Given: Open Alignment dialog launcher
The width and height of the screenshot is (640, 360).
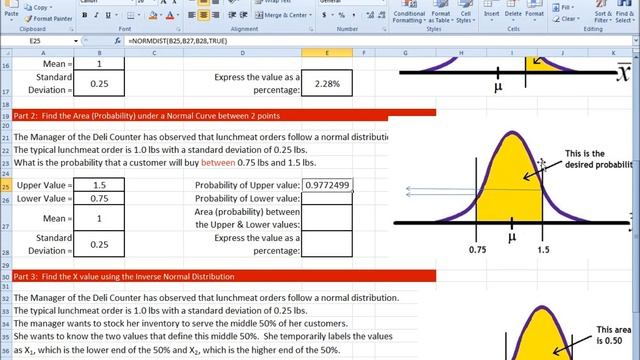Looking at the screenshot, I should coord(311,29).
